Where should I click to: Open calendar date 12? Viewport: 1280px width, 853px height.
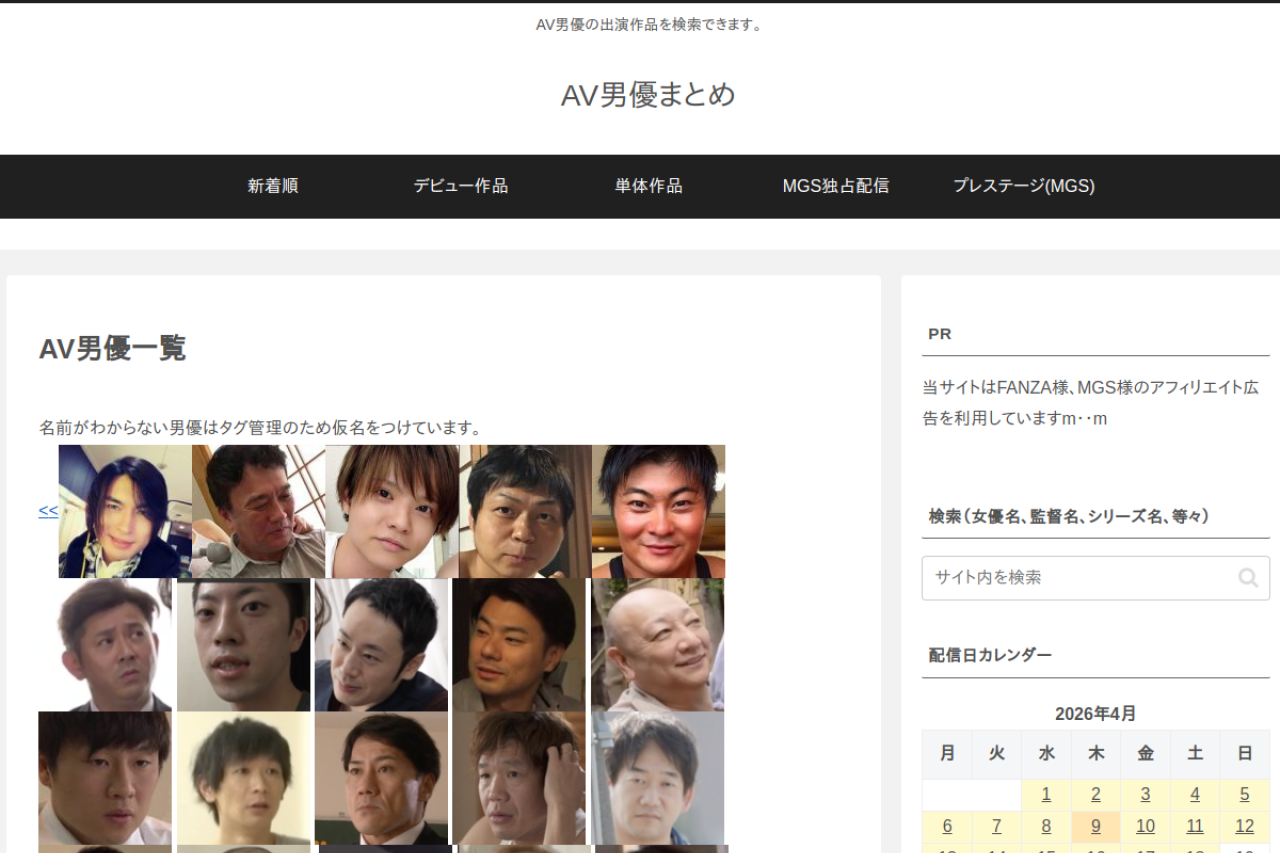1244,826
